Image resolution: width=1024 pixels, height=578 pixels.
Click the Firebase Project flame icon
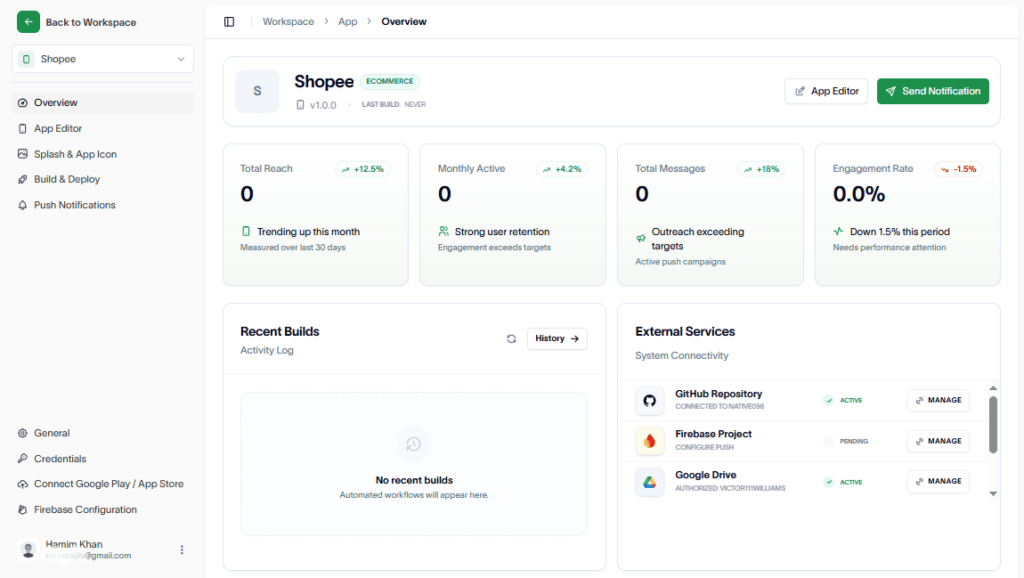650,442
